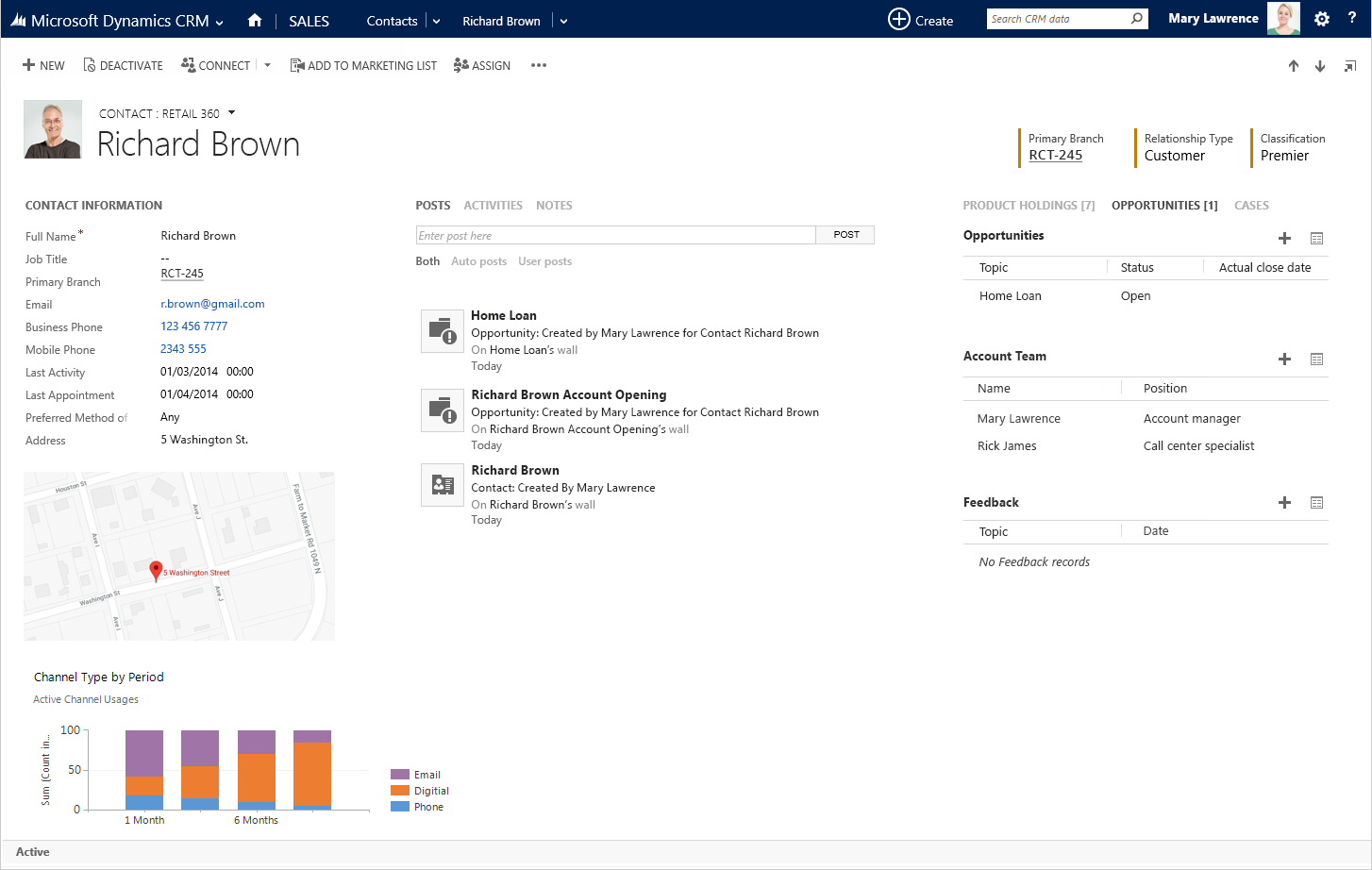The width and height of the screenshot is (1372, 870).
Task: Click the Help question mark icon
Action: [x=1351, y=18]
